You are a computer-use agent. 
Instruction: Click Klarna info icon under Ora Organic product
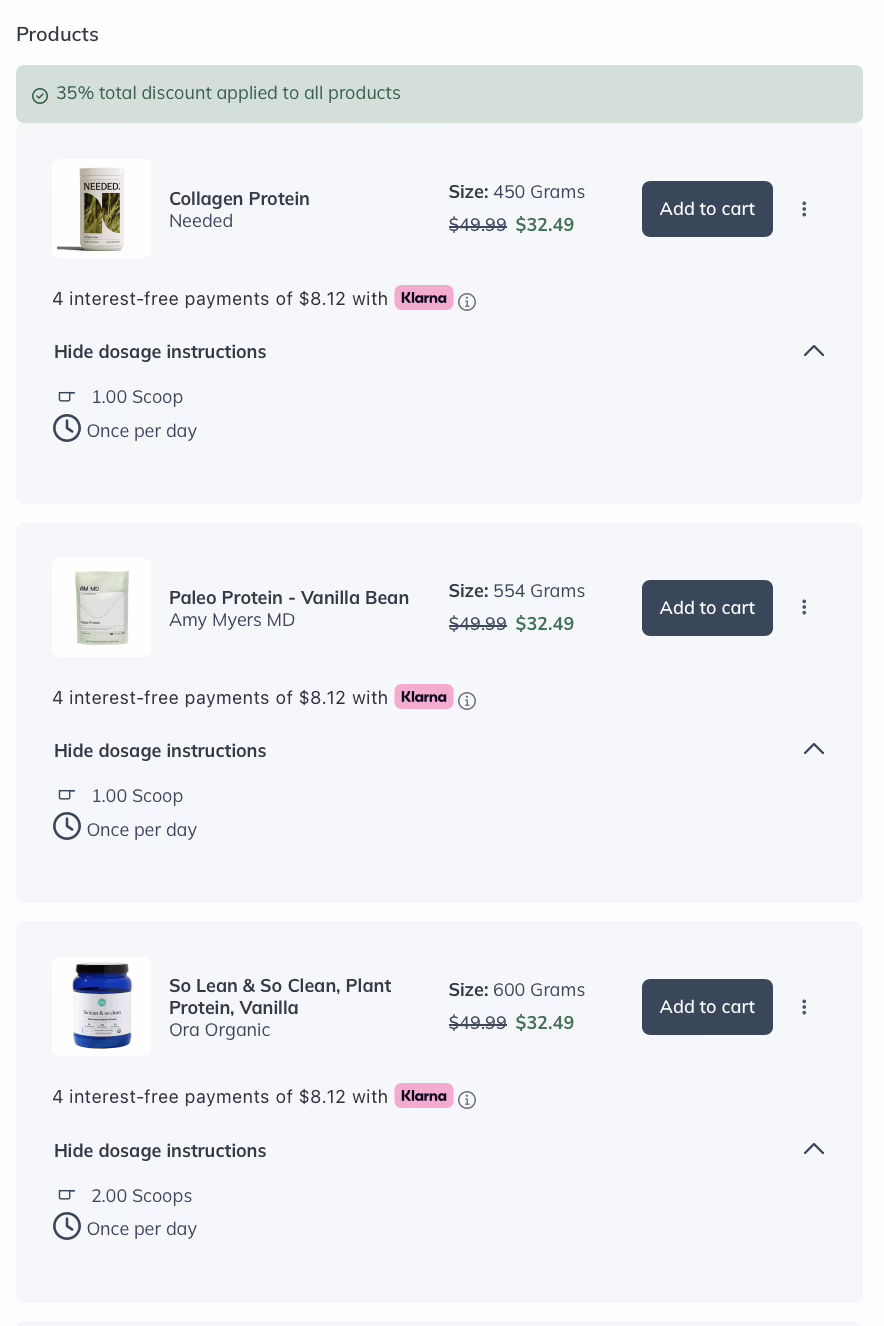click(467, 1099)
